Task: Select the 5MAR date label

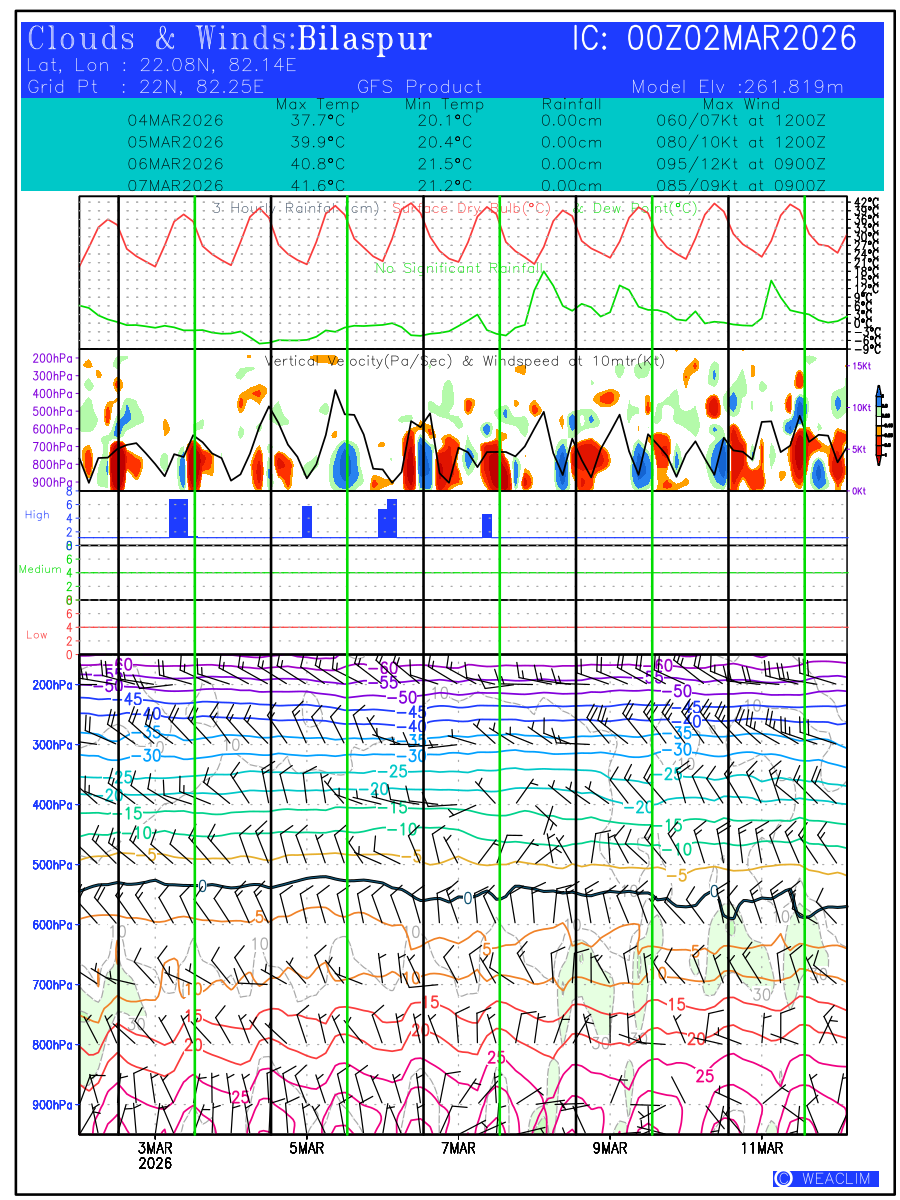Action: coord(307,1149)
